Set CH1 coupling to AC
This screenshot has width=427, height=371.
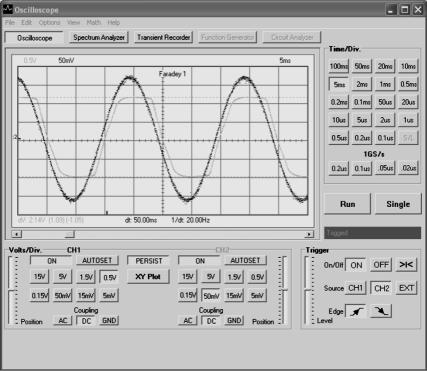63,321
